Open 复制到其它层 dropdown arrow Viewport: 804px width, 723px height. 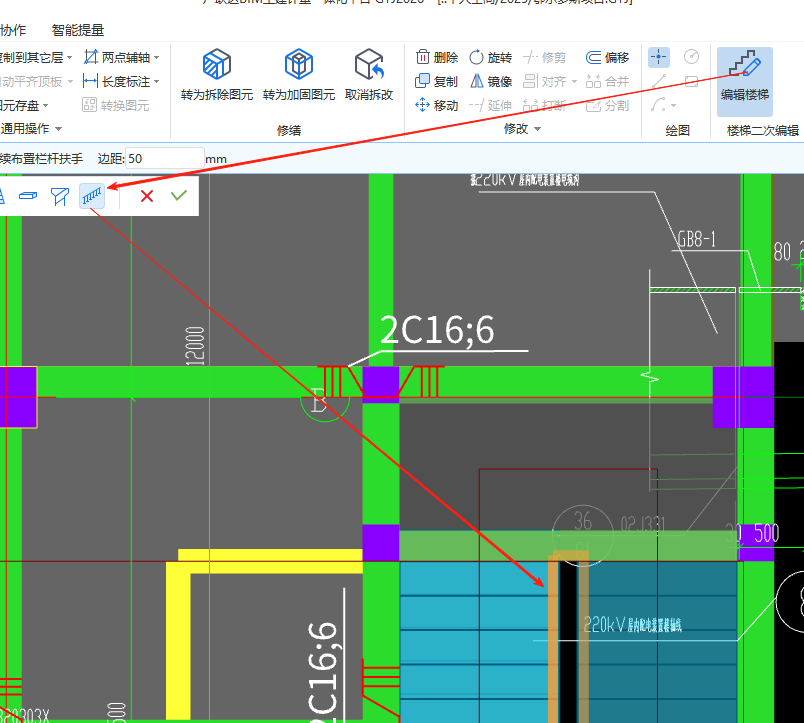[x=70, y=57]
